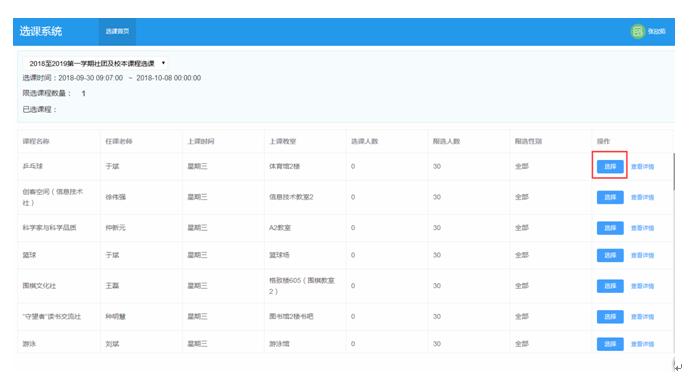This screenshot has width=690, height=376.
Task: Click classroom A2教室
Action: coord(280,228)
